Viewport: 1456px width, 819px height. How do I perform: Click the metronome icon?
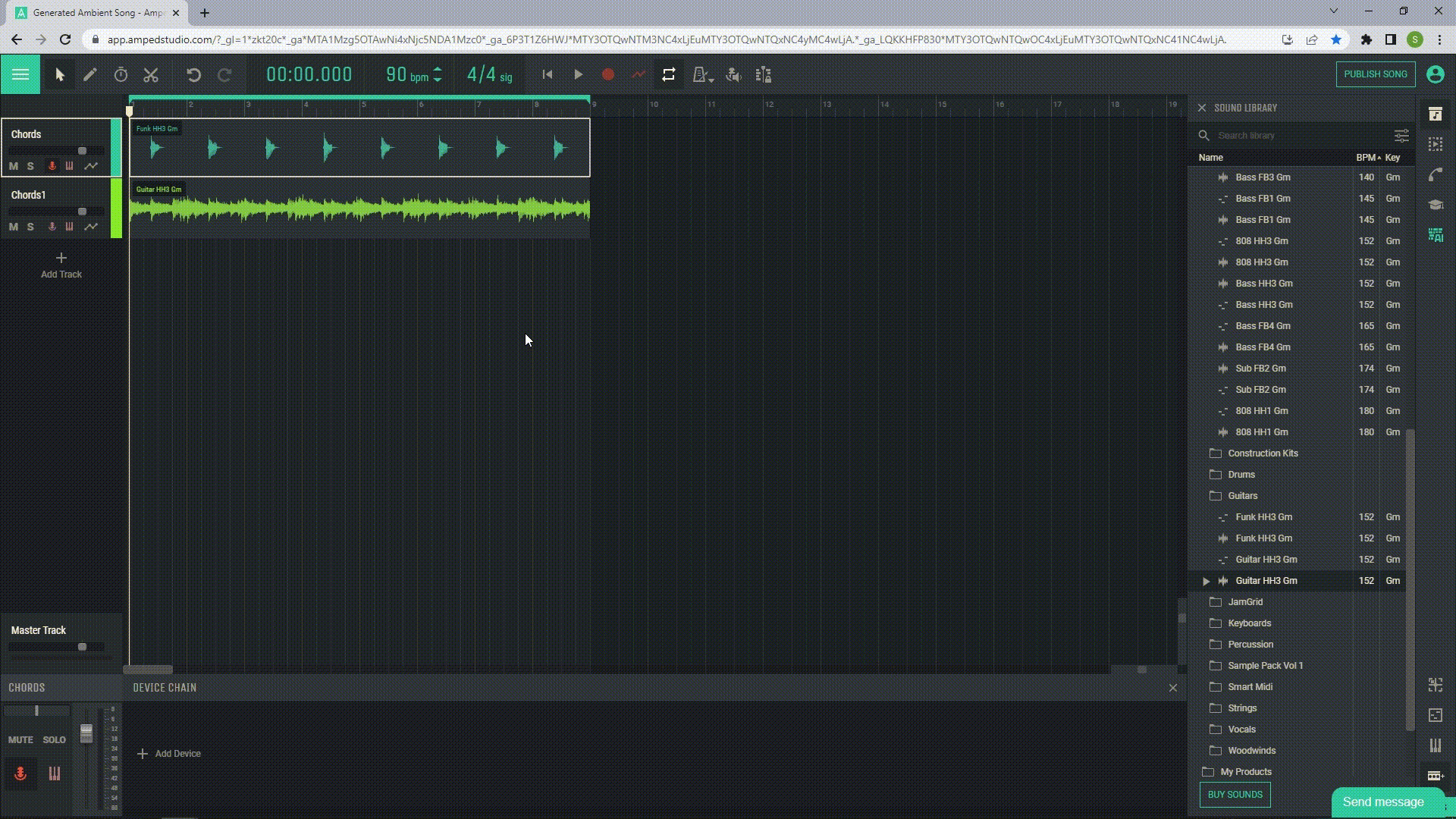pyautogui.click(x=701, y=74)
